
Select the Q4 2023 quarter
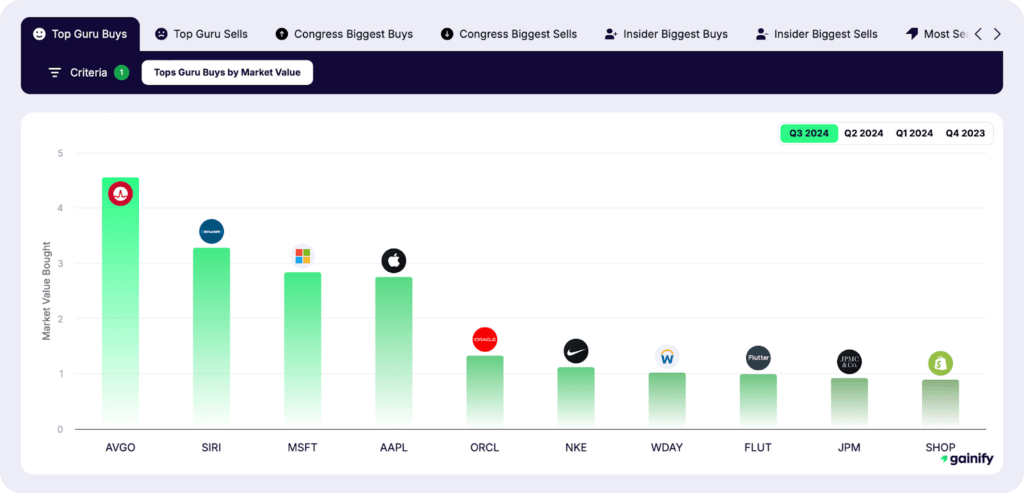pyautogui.click(x=965, y=133)
